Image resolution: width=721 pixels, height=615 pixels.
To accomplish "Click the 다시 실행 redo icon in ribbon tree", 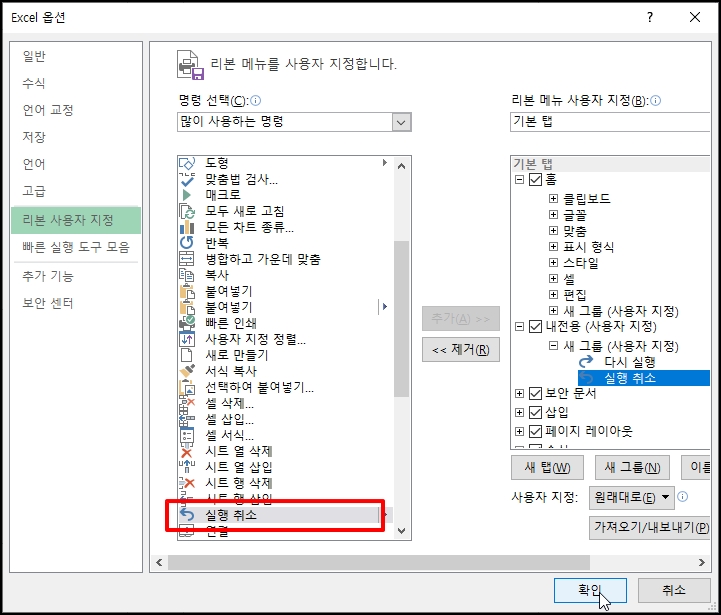I will coord(586,362).
